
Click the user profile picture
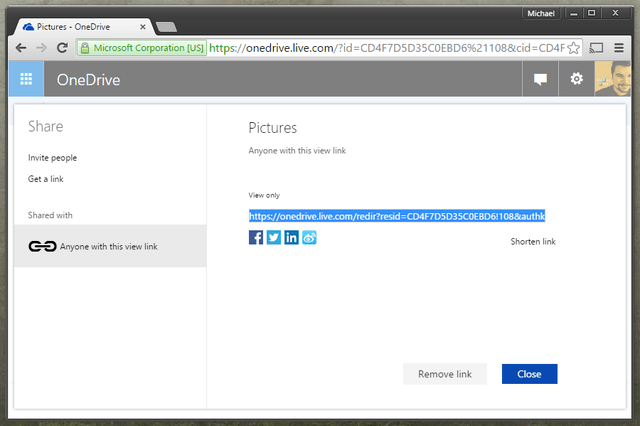(x=613, y=79)
